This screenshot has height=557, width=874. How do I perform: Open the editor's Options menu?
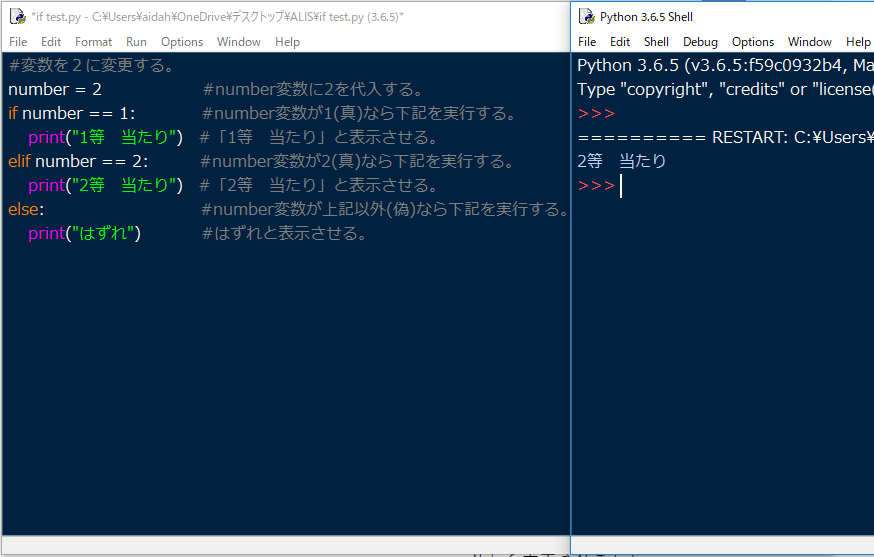(x=182, y=42)
